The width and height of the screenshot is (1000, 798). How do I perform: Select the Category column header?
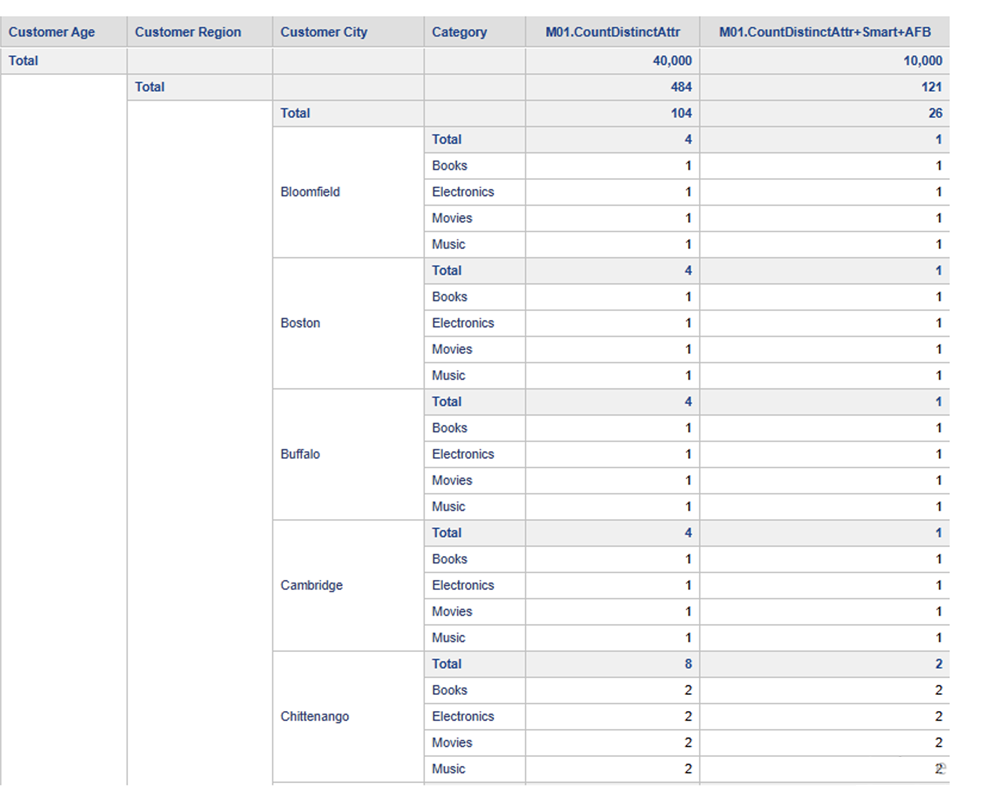[x=460, y=32]
